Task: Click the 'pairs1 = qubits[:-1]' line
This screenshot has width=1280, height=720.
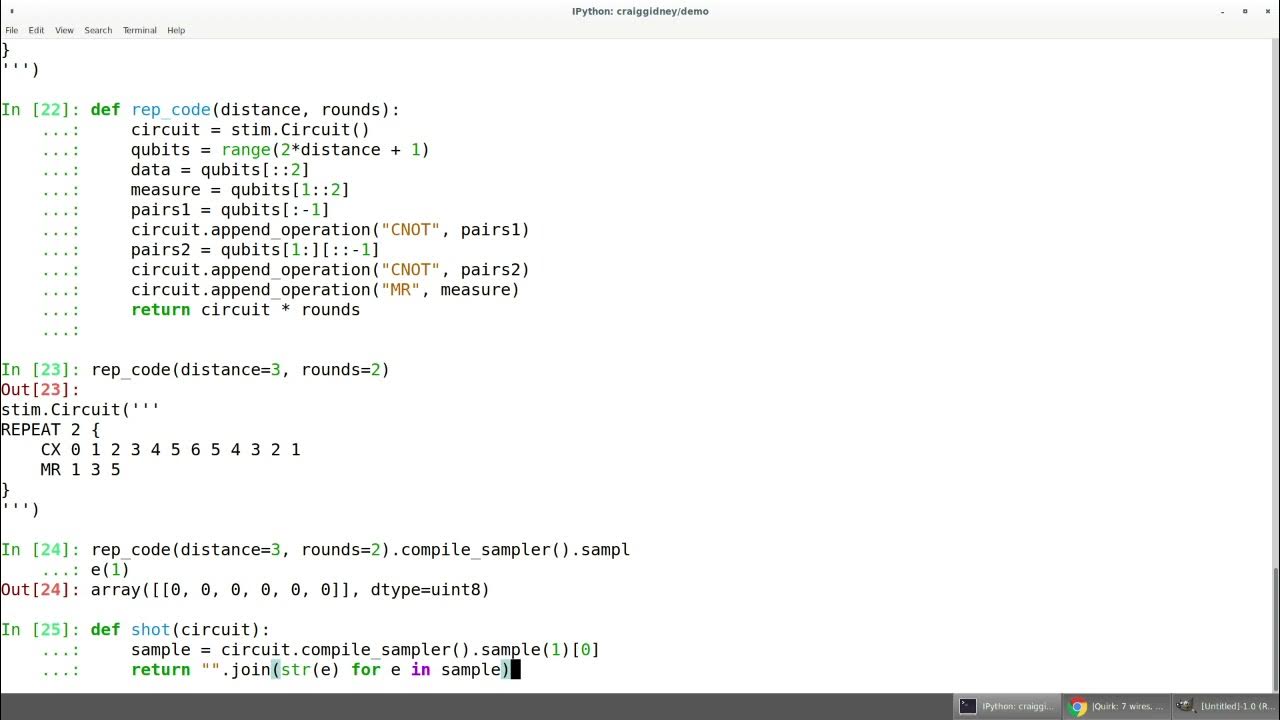Action: [x=230, y=210]
